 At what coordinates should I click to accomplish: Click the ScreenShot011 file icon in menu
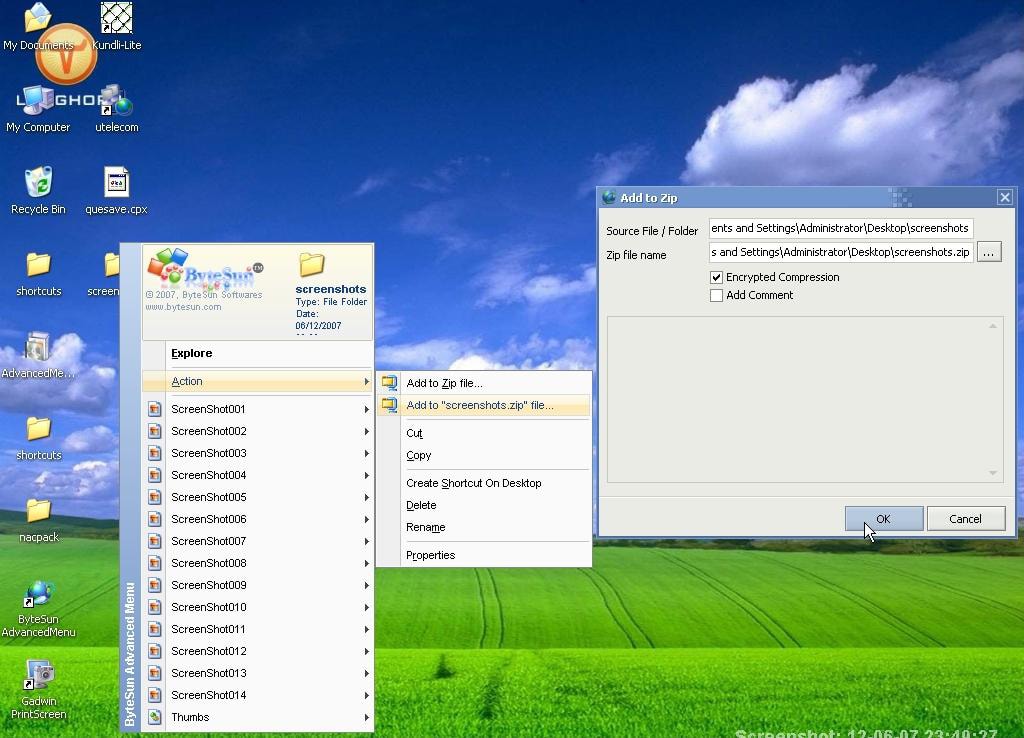tap(154, 630)
